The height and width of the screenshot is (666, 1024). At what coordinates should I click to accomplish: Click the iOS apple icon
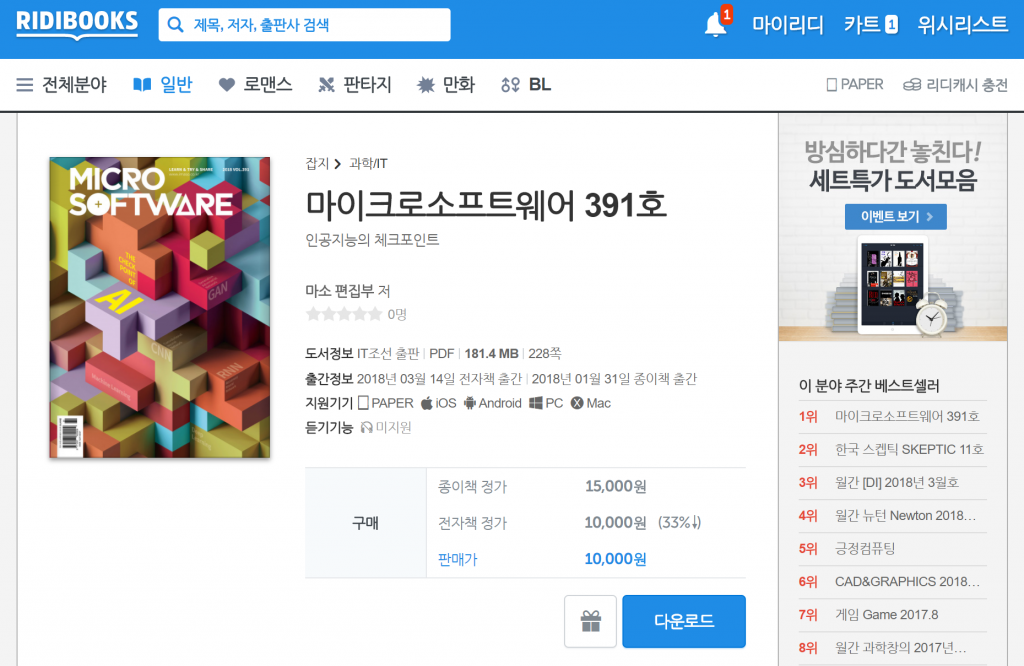pos(426,403)
